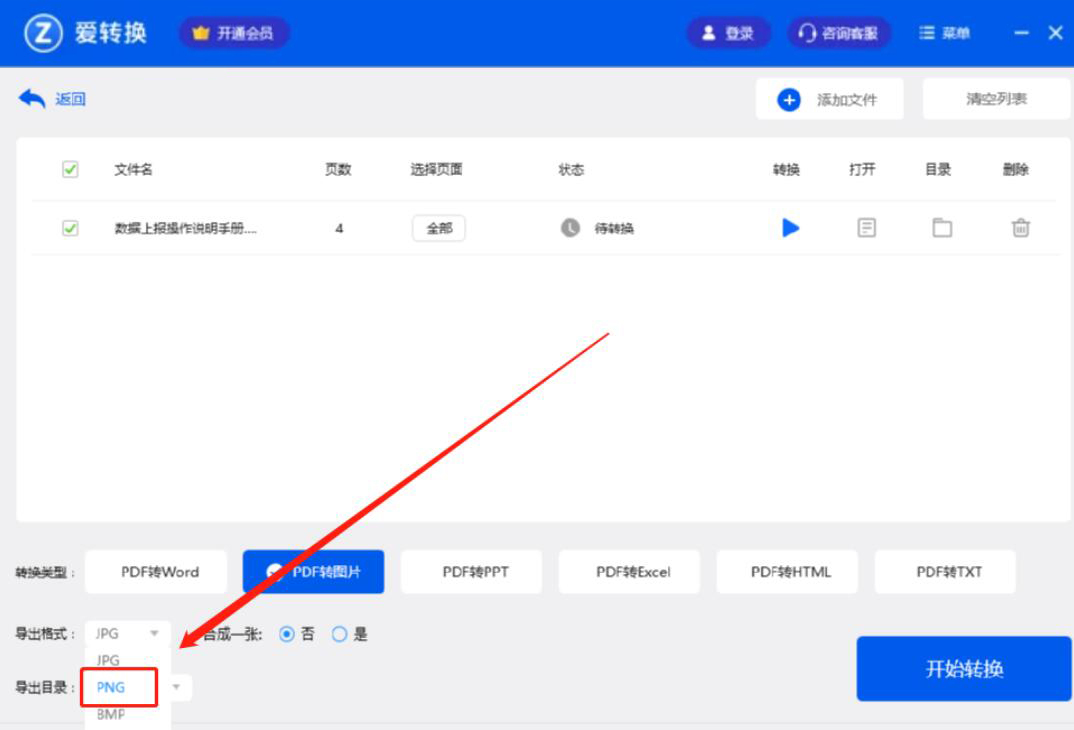Expand the 导出目录 dropdown arrow
The height and width of the screenshot is (730, 1074).
click(x=176, y=687)
